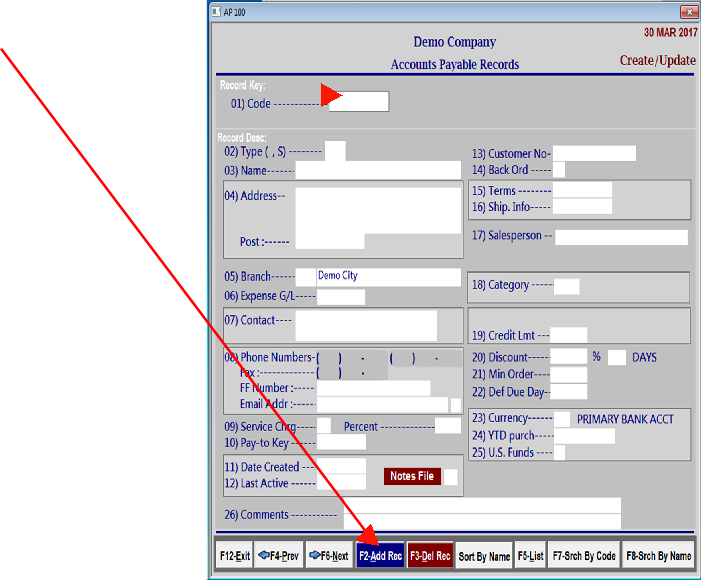
Task: Click the Branch field showing Demo City
Action: (x=387, y=276)
